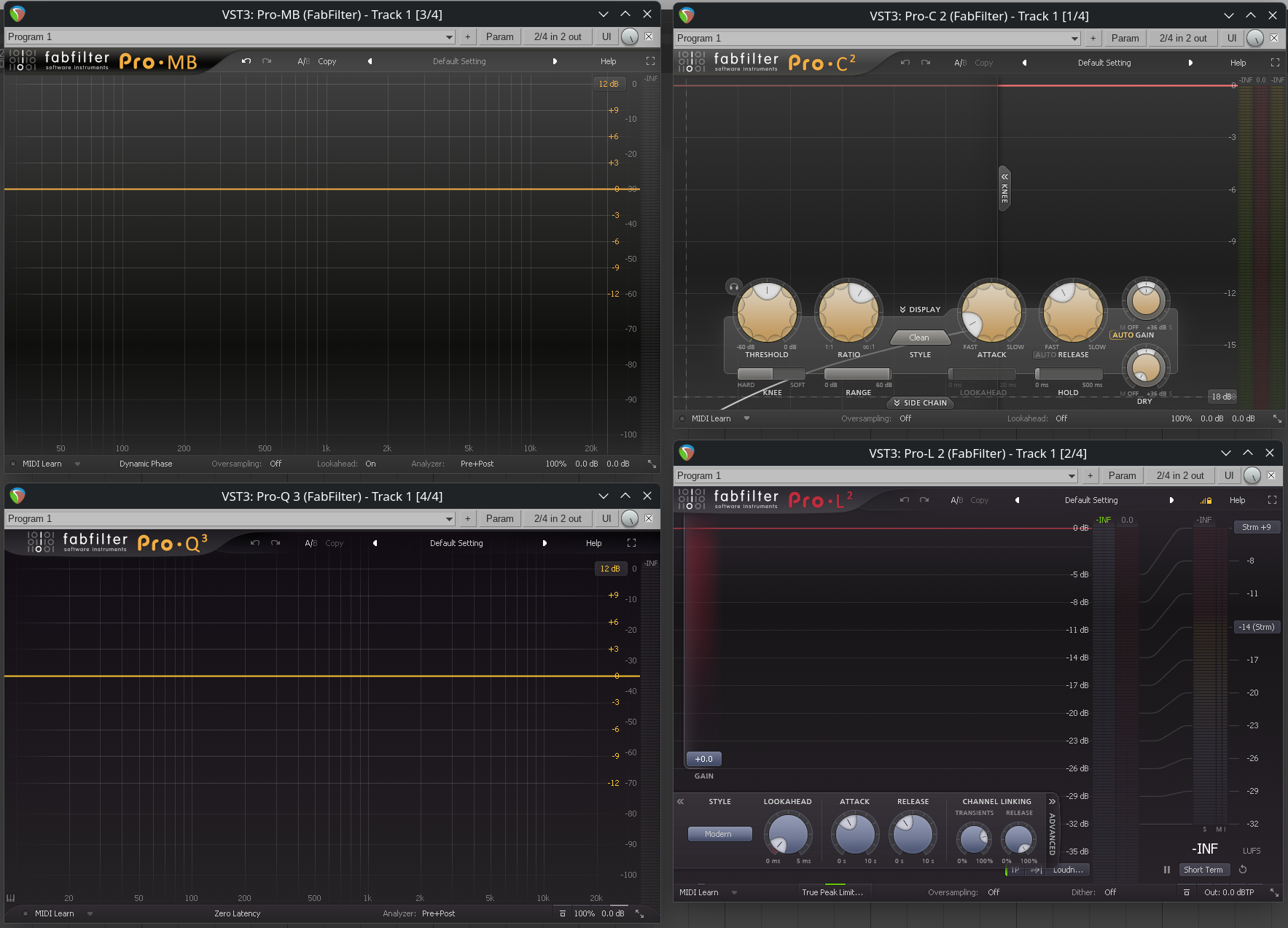
Task: Reset the Pro-L 2 loudness measurement
Action: 1243,870
